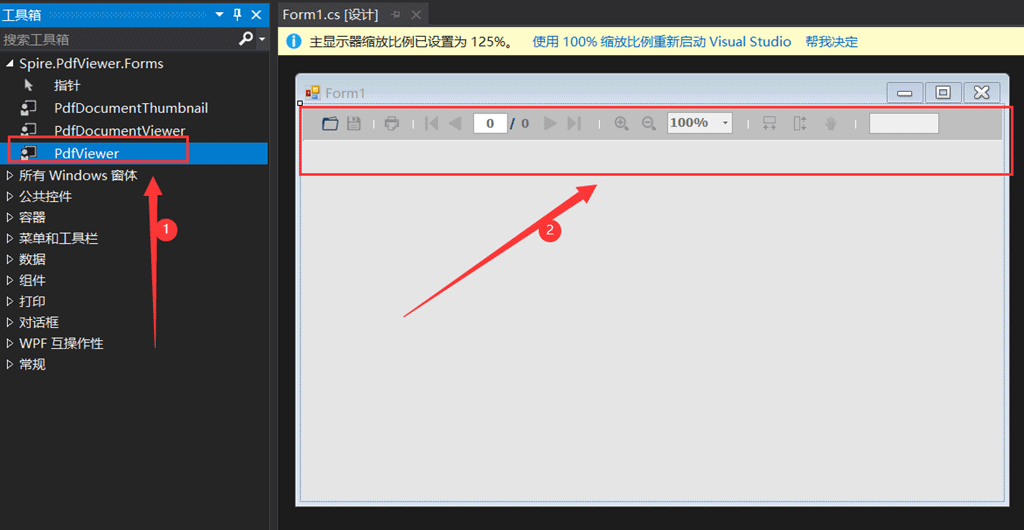
Task: Click the save icon in PDF toolbar
Action: (354, 123)
